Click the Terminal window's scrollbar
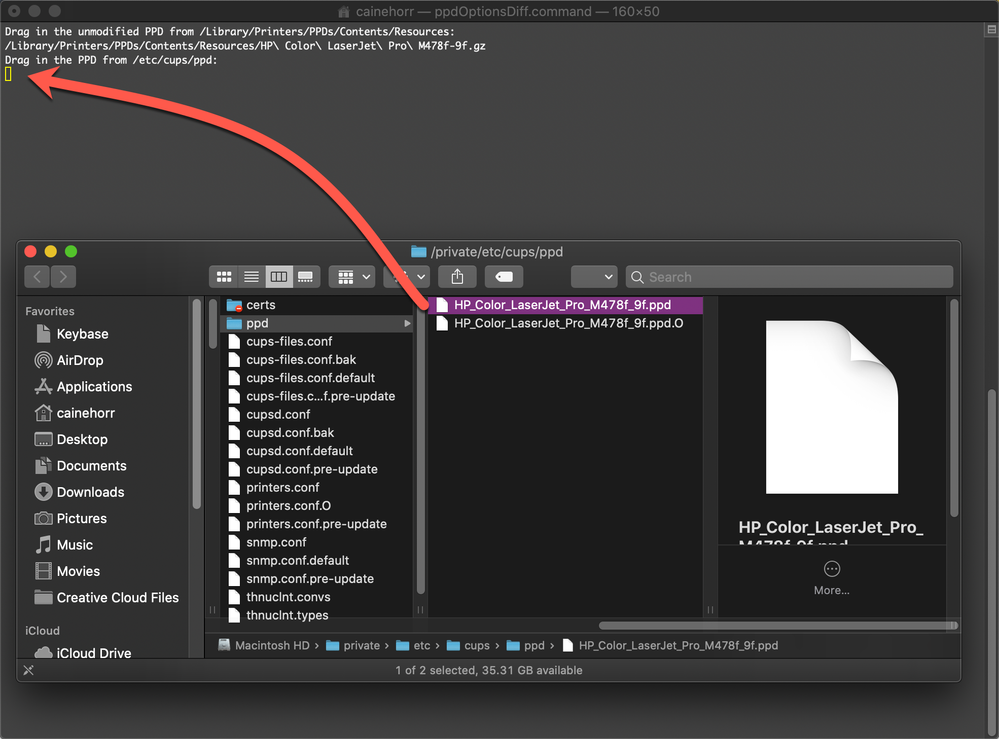Viewport: 999px width, 739px height. click(x=991, y=561)
